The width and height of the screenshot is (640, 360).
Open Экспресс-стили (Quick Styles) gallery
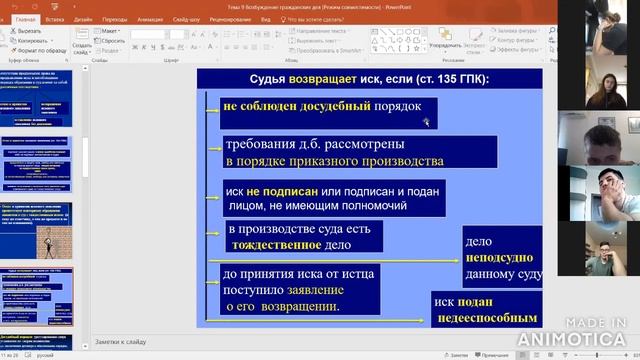click(x=474, y=41)
